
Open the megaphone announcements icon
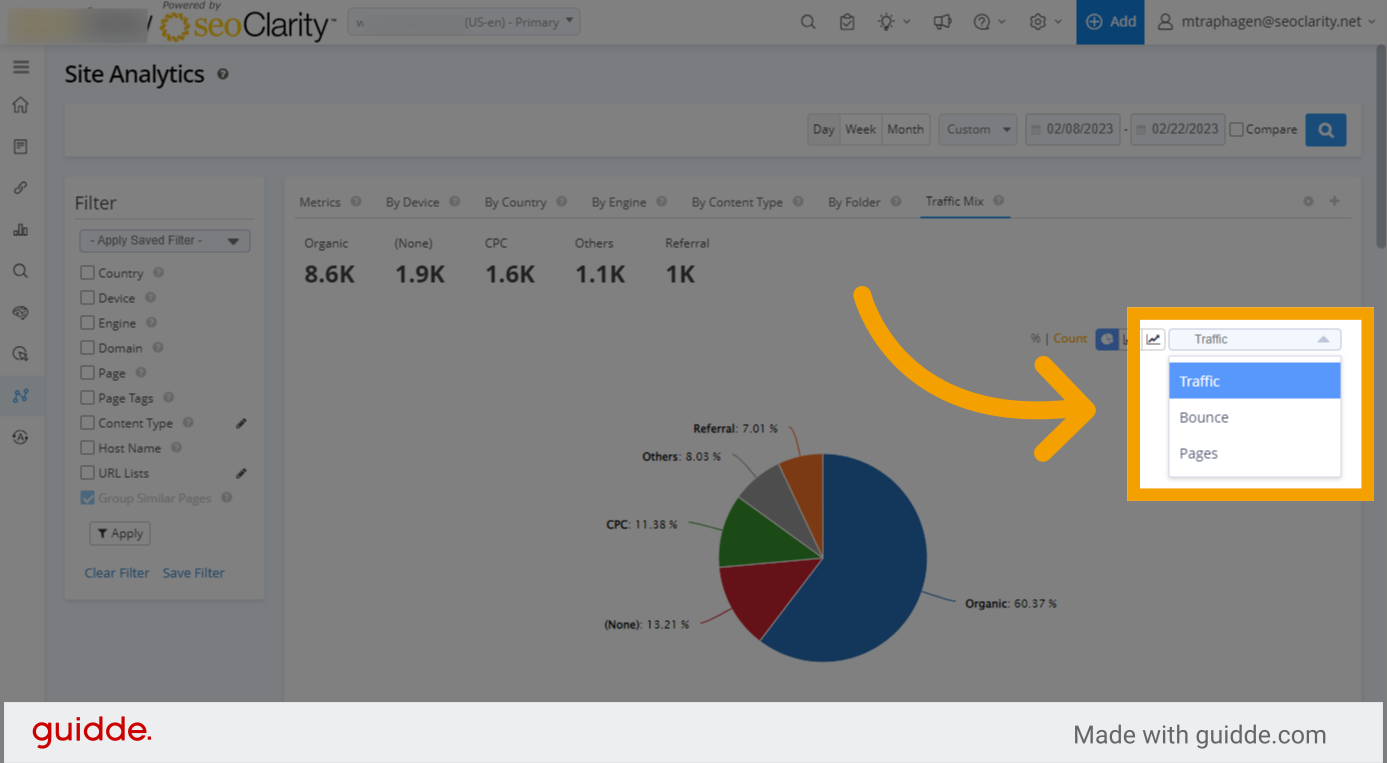click(x=941, y=21)
